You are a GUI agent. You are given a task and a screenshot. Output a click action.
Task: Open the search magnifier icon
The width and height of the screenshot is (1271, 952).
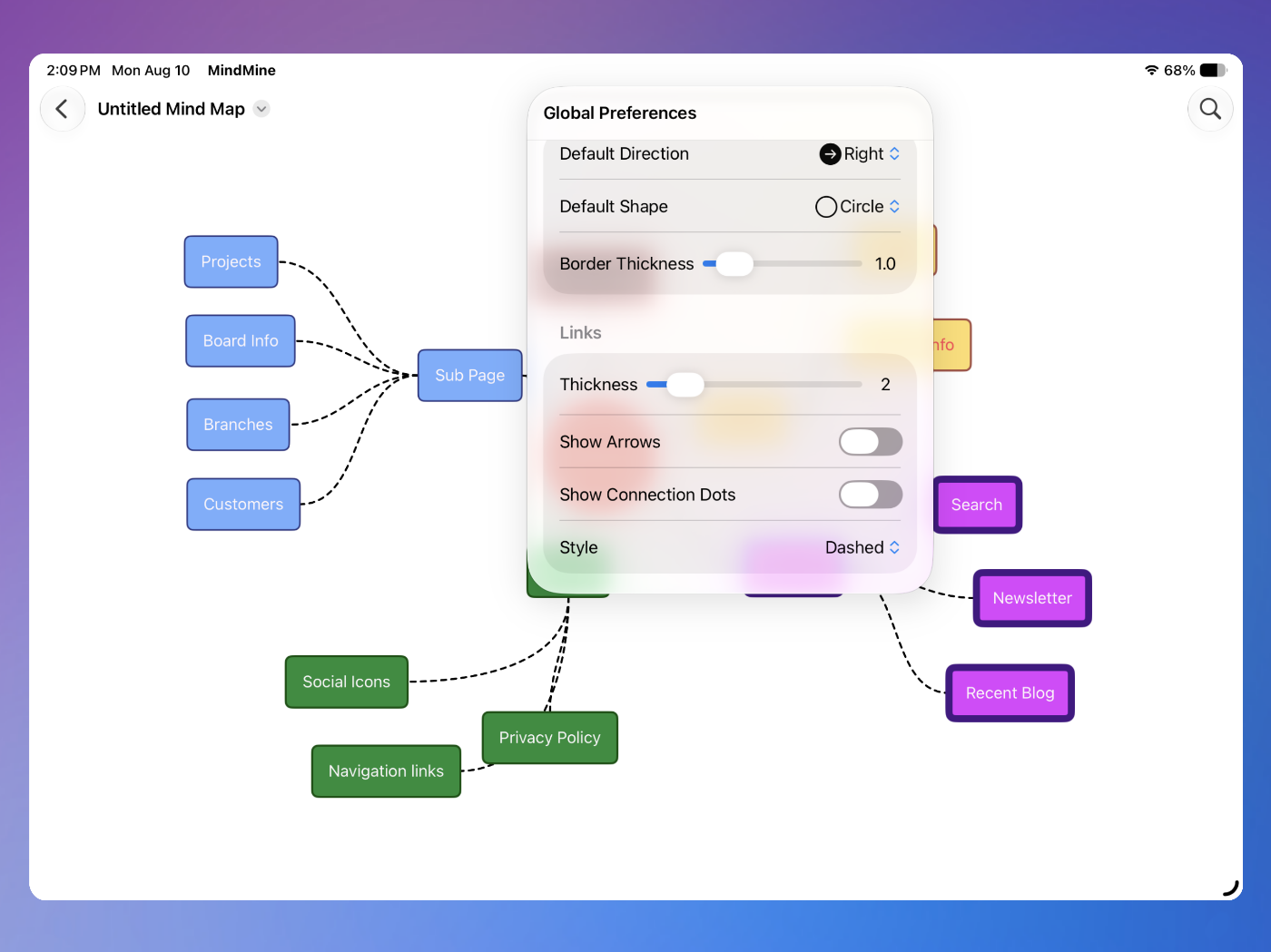pos(1210,109)
